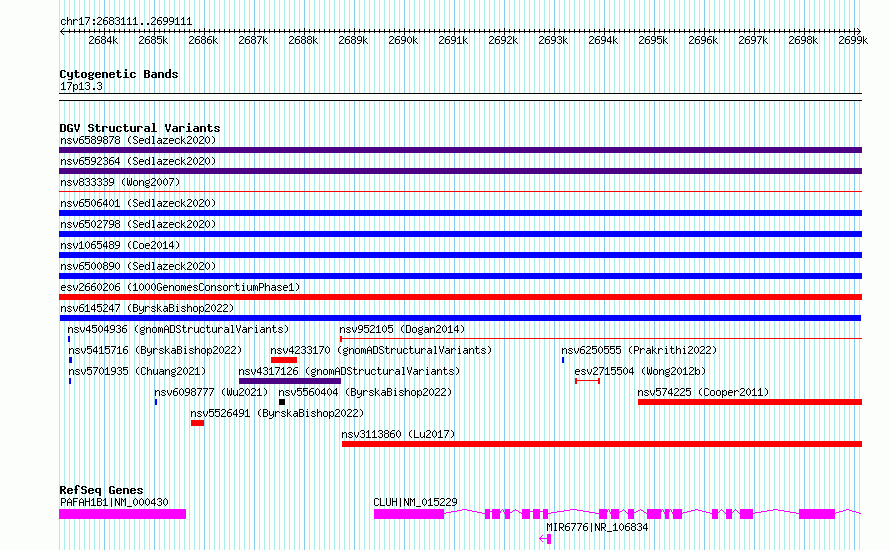Click the 2699k ruler tick label
Screen dimensions: 890x550
(853, 40)
